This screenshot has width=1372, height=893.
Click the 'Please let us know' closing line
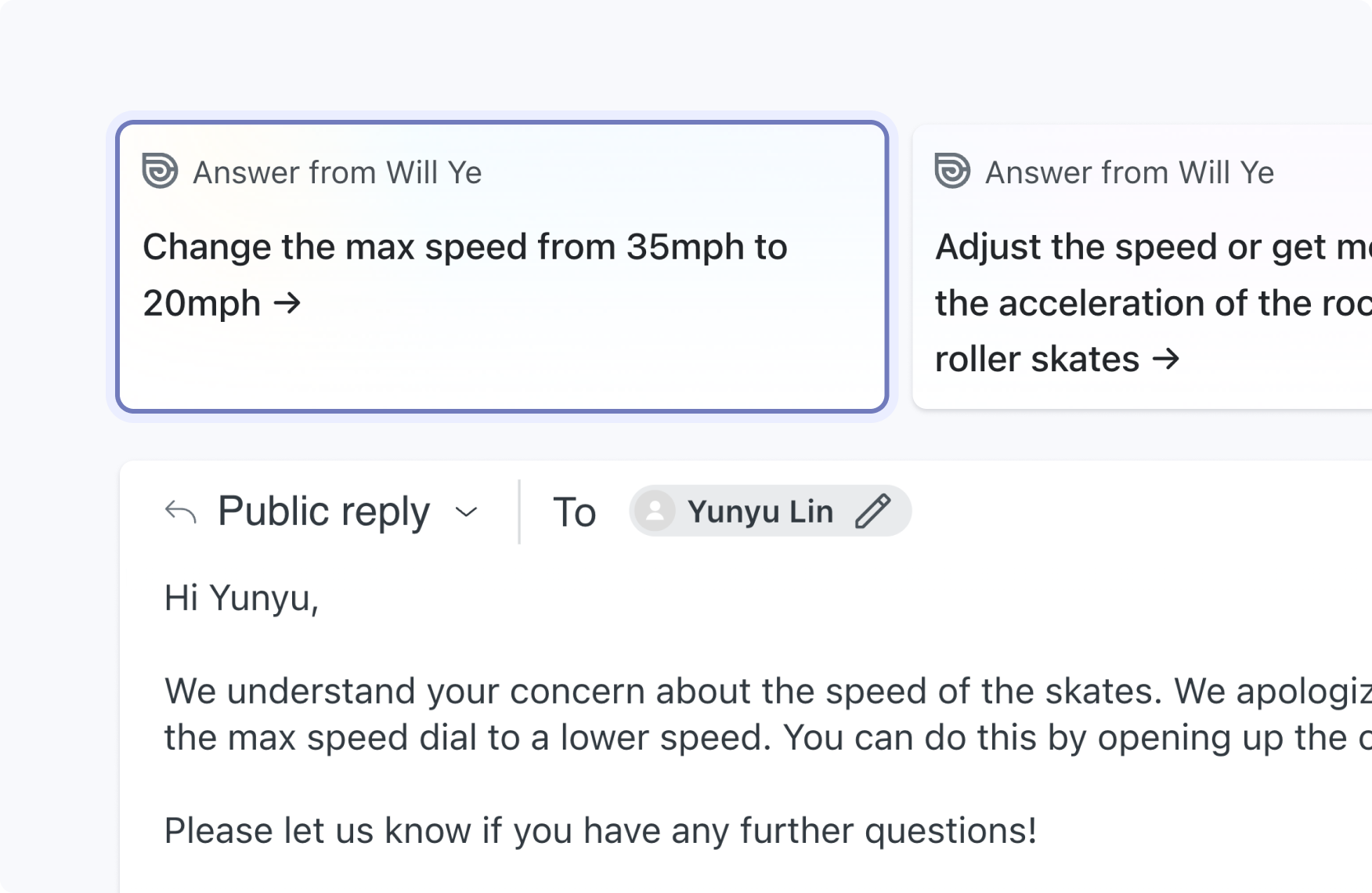point(601,830)
